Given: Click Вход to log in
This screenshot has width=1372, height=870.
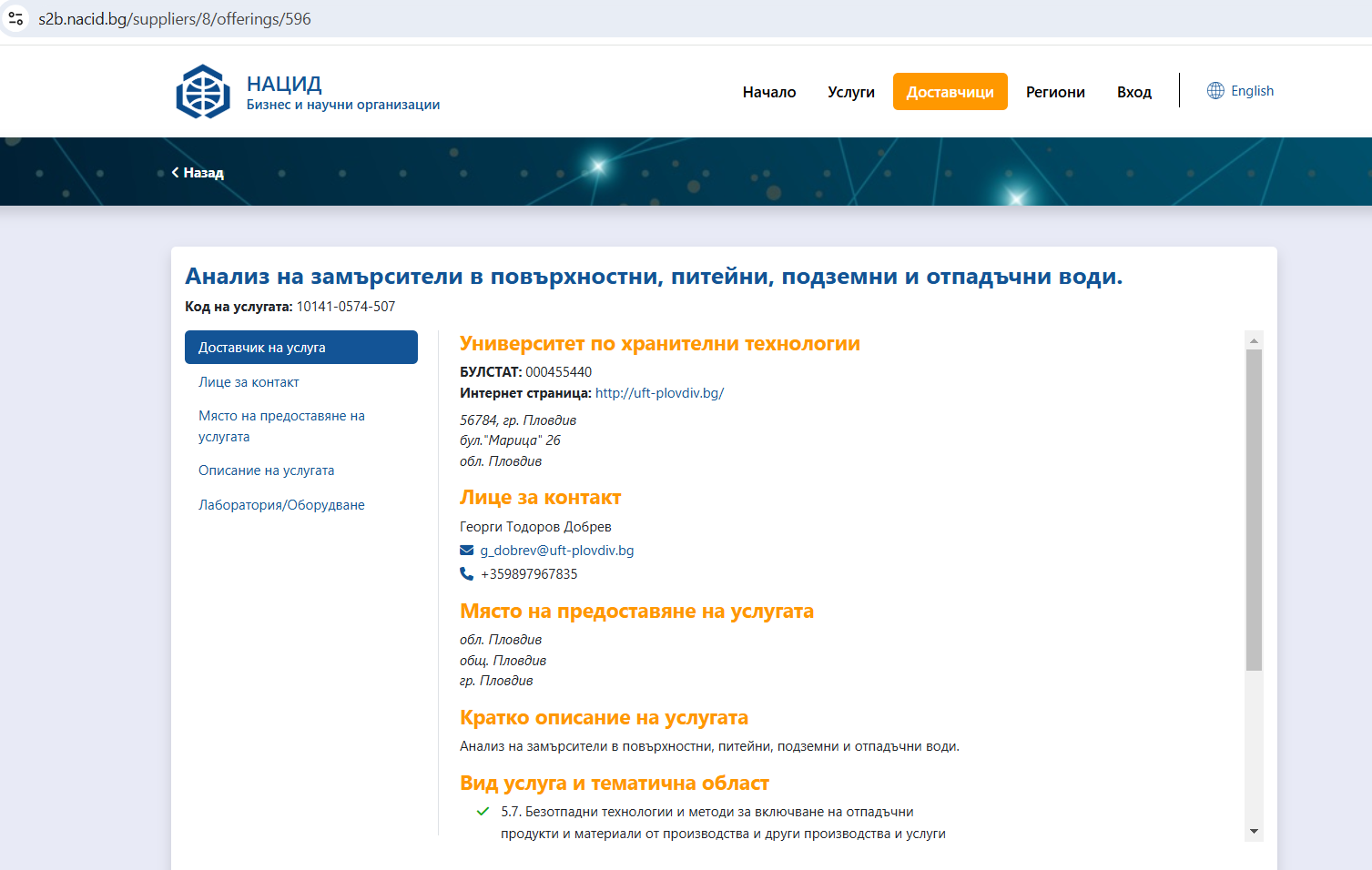Looking at the screenshot, I should click(x=1134, y=92).
